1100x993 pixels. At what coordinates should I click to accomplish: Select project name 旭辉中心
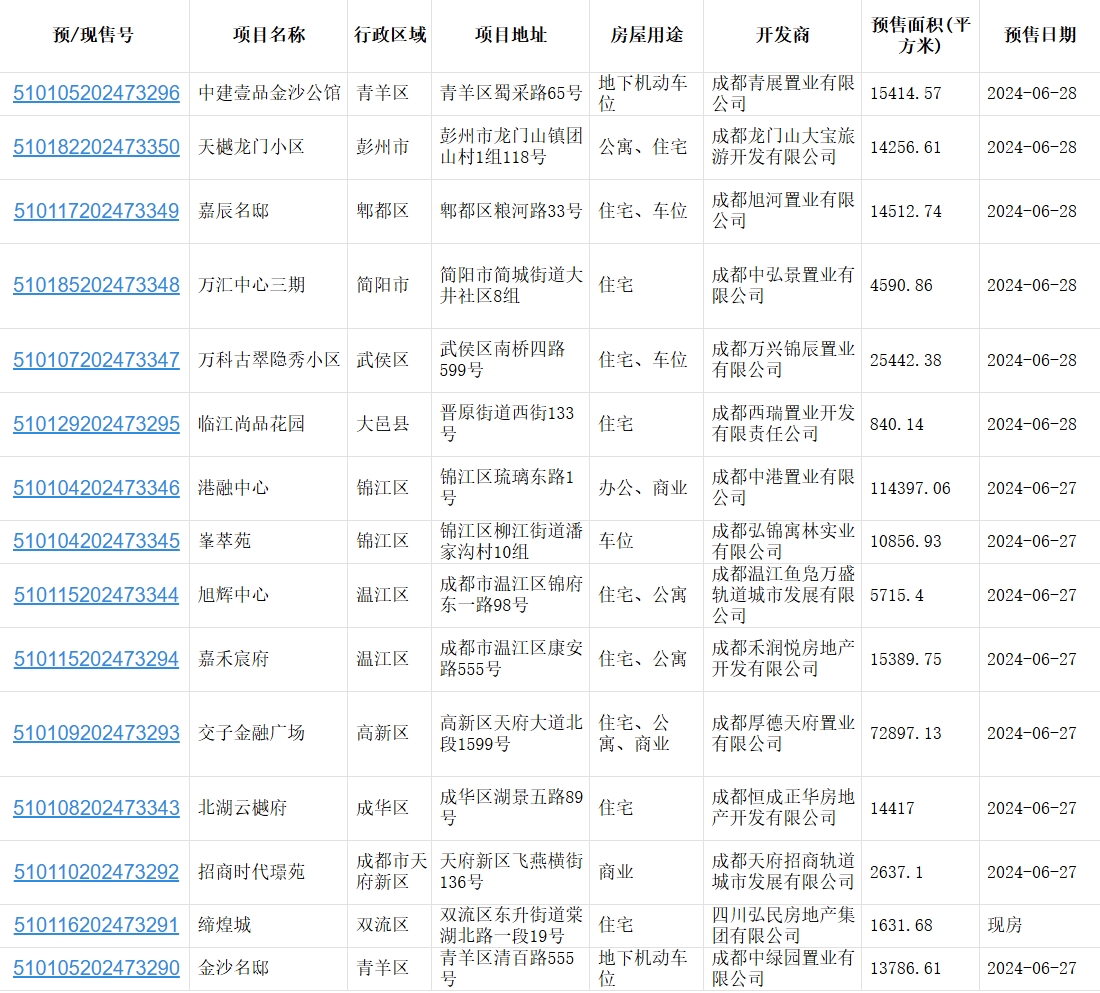[233, 594]
